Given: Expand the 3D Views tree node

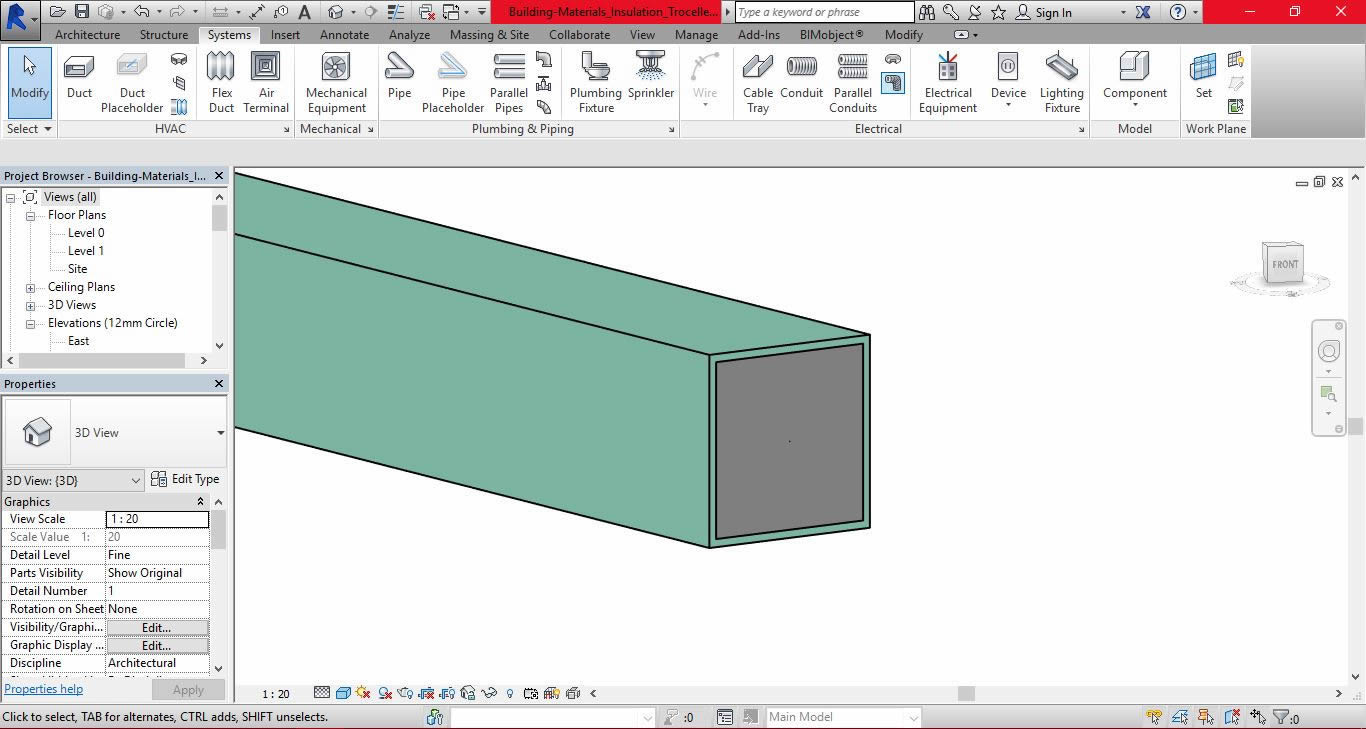Looking at the screenshot, I should (30, 305).
